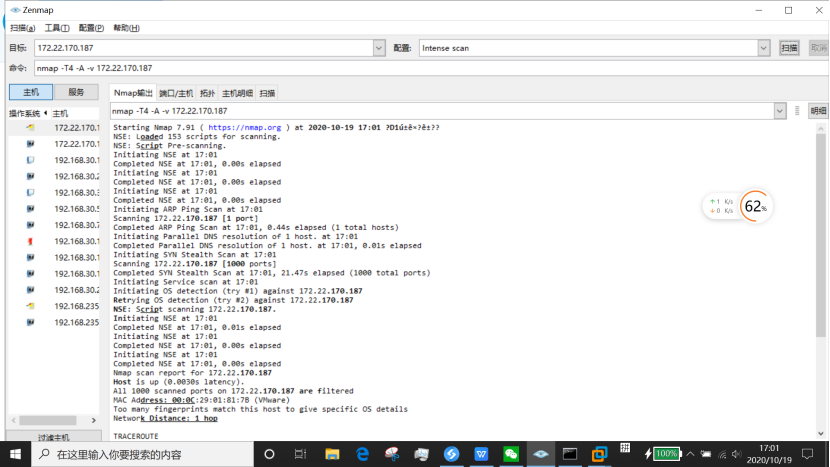Open the 主机明细 tab
Screen dimensions: 830x467
[x=237, y=93]
